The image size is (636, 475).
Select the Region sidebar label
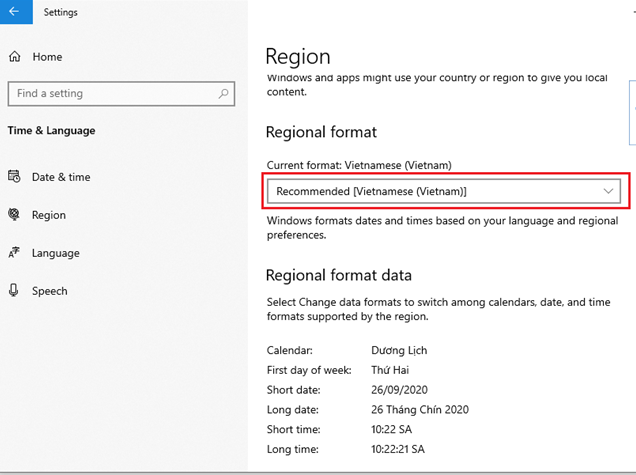(49, 215)
